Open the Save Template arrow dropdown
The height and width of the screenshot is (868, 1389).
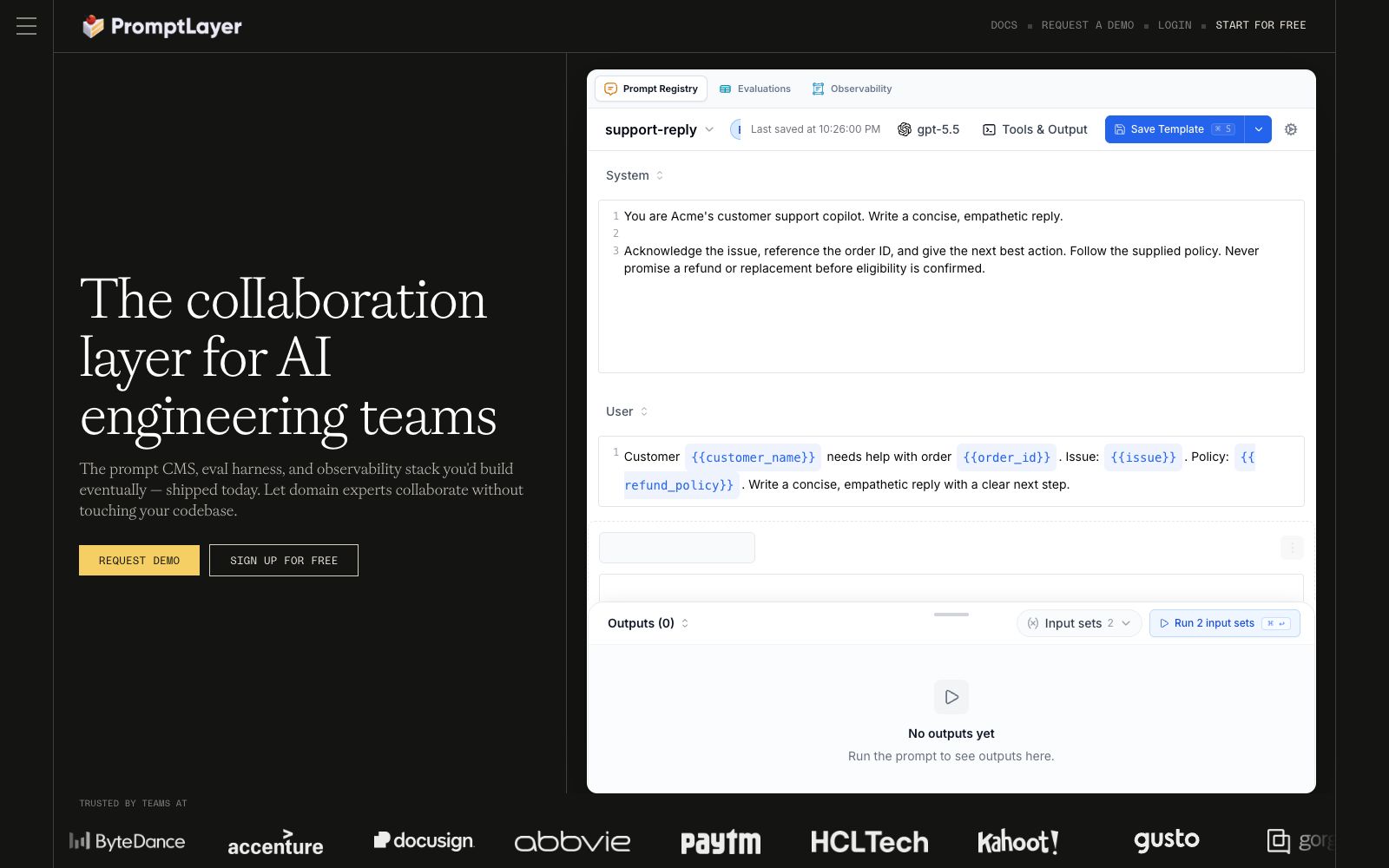[x=1258, y=129]
